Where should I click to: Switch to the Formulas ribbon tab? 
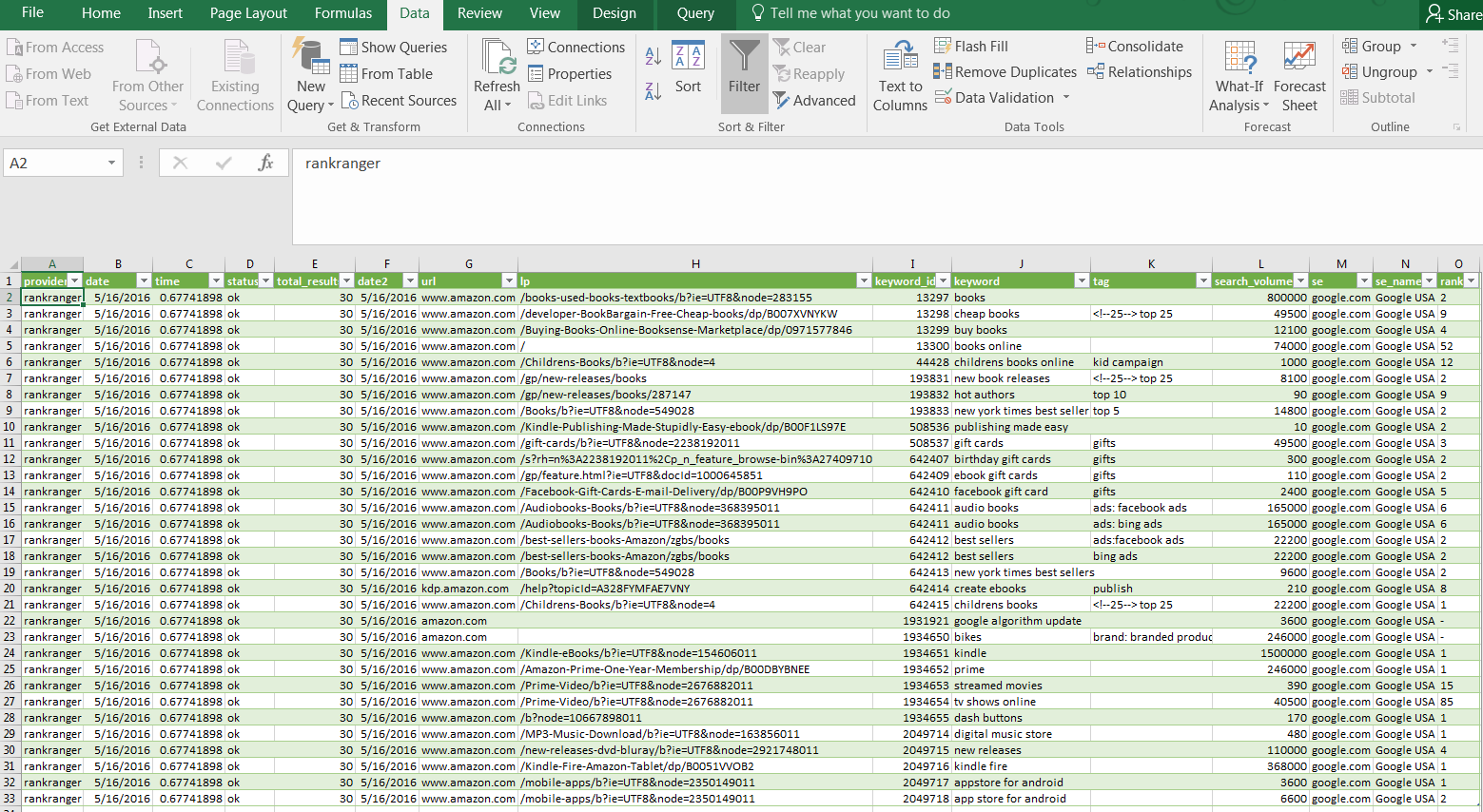(x=342, y=13)
